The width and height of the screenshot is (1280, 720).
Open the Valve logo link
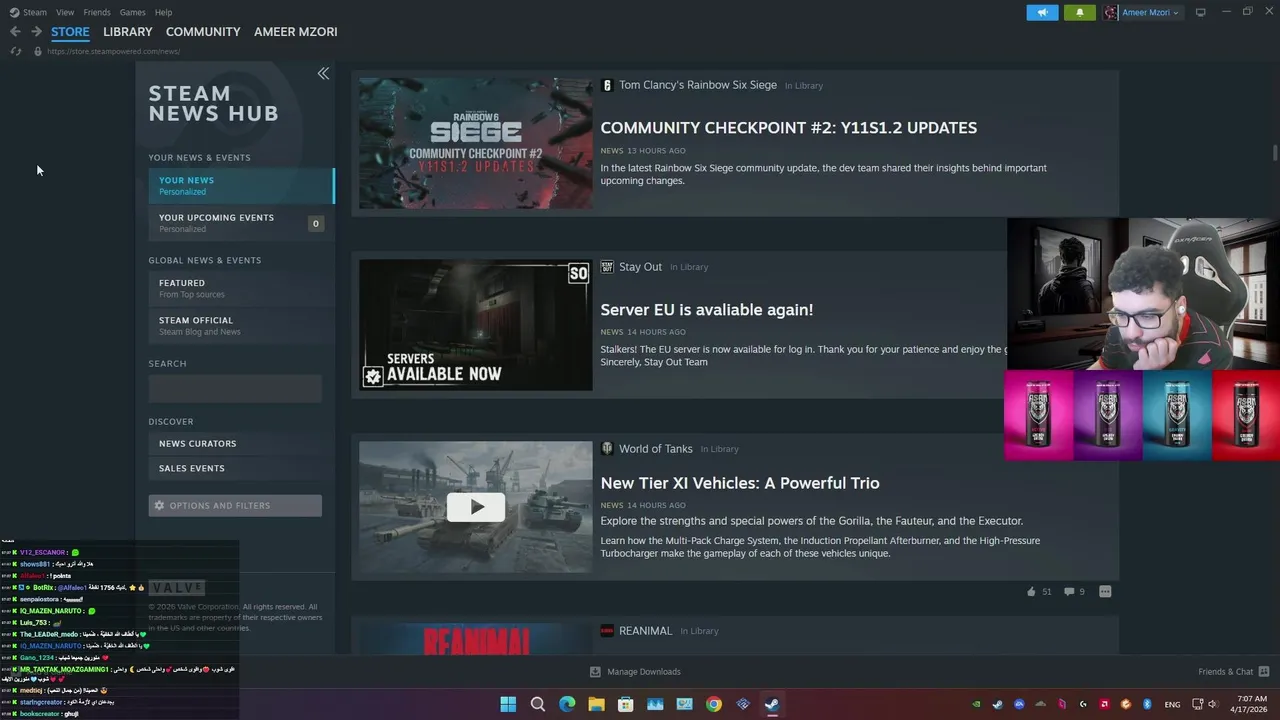[x=178, y=588]
